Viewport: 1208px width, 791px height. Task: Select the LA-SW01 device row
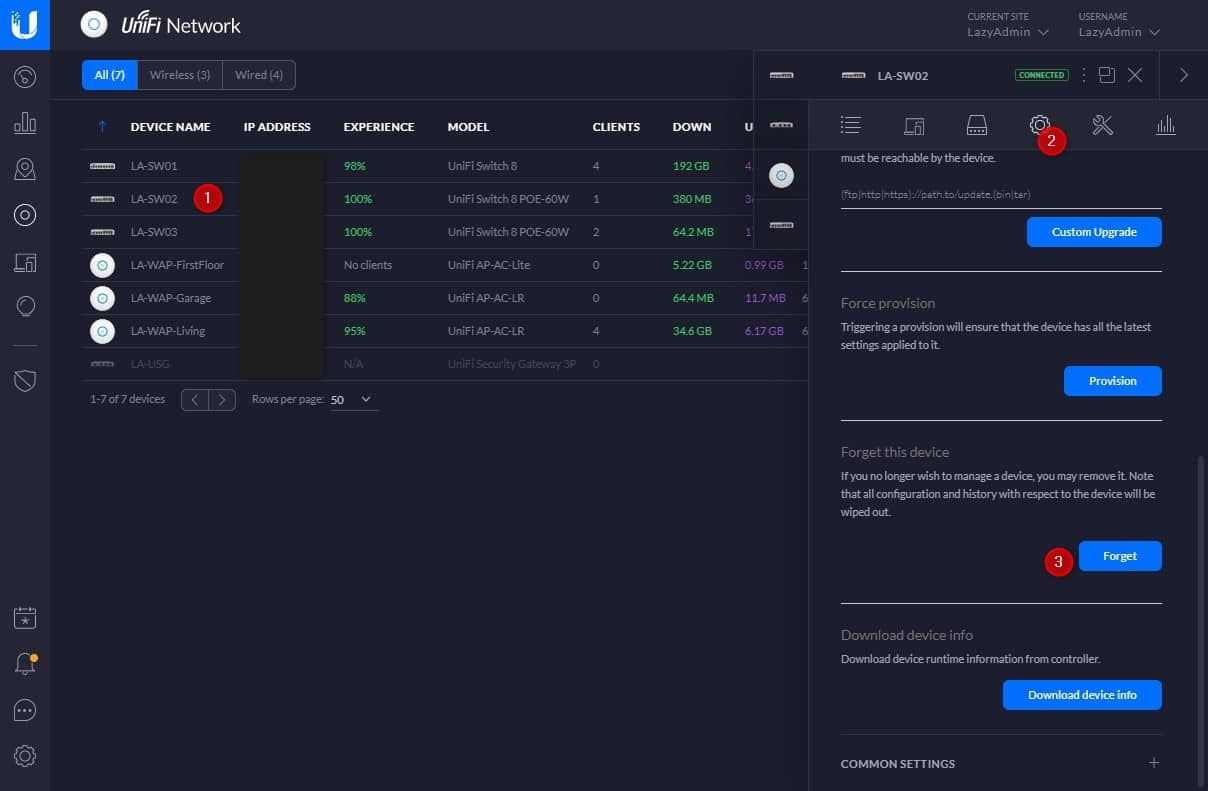[445, 166]
